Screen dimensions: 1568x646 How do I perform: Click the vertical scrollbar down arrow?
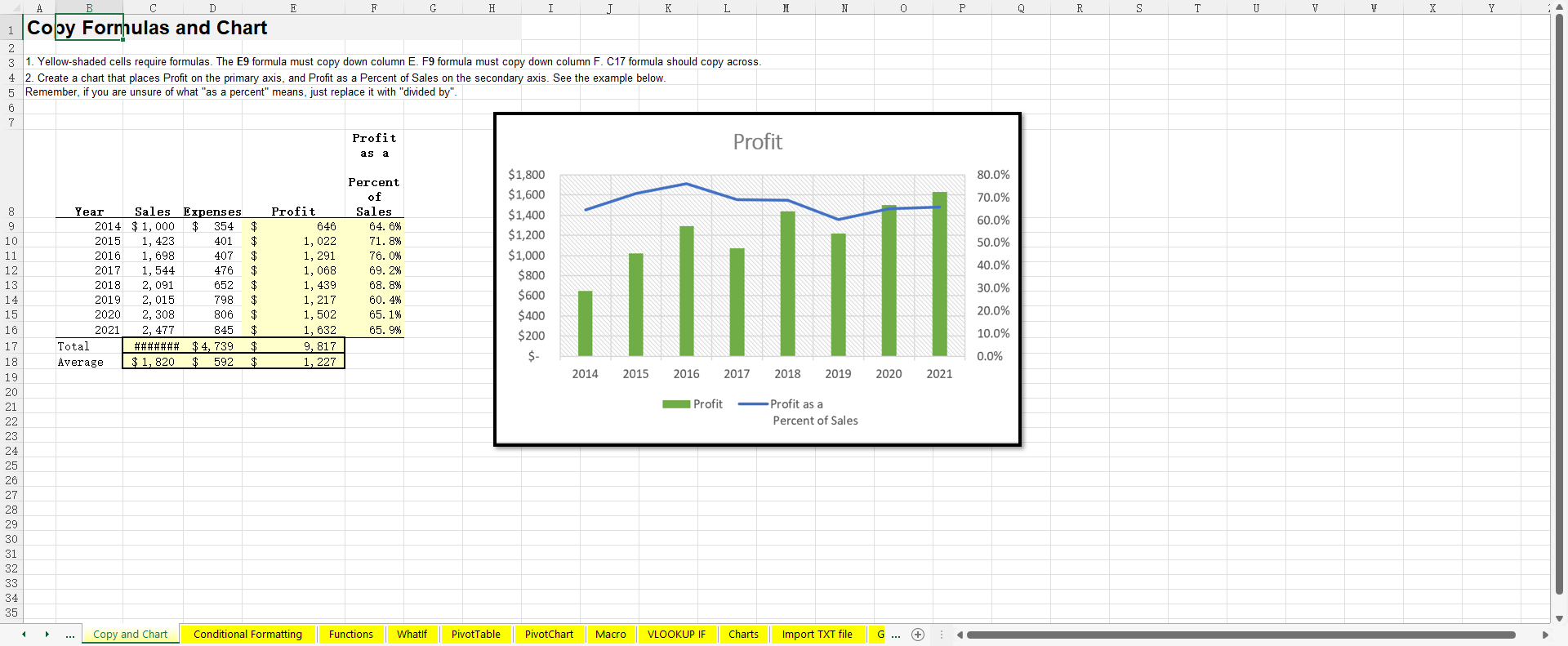pyautogui.click(x=1559, y=618)
